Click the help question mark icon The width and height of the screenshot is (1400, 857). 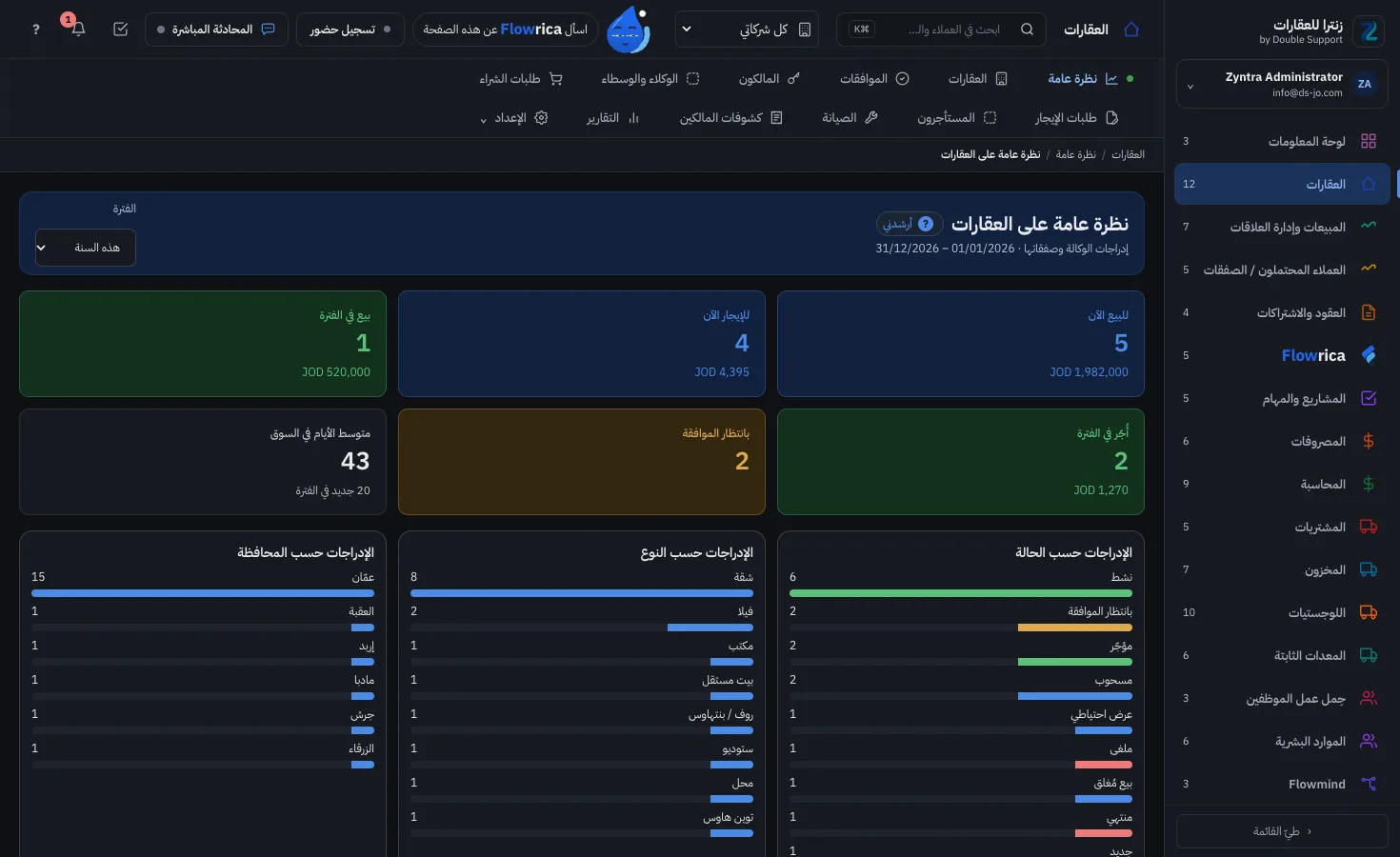36,30
